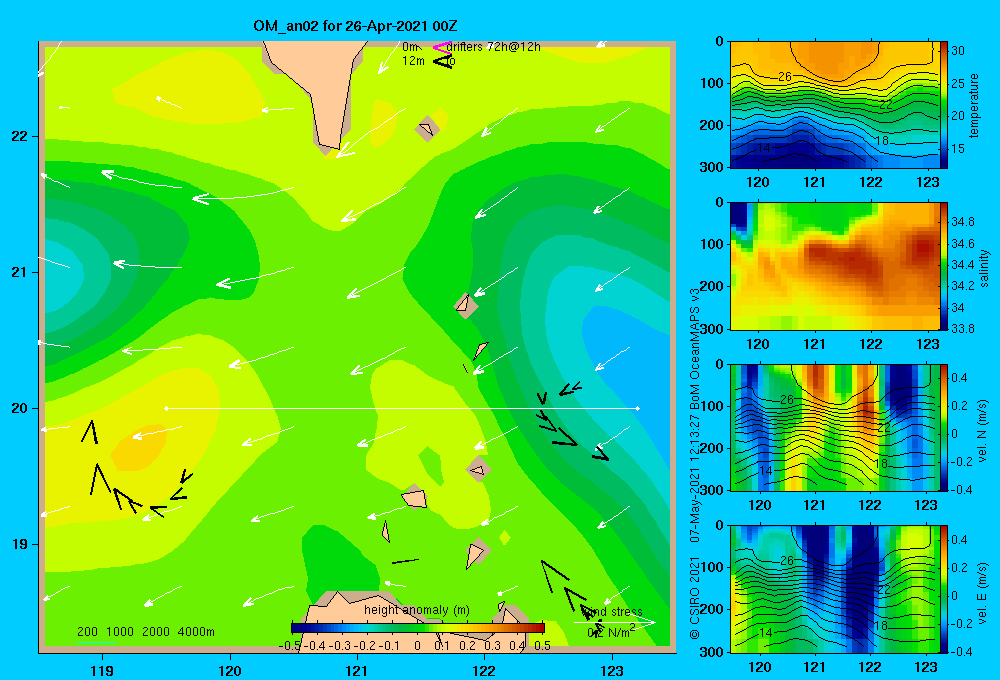Image resolution: width=1000 pixels, height=680 pixels.
Task: Click the '0.2 N/m²' wind stress value
Action: coord(611,632)
